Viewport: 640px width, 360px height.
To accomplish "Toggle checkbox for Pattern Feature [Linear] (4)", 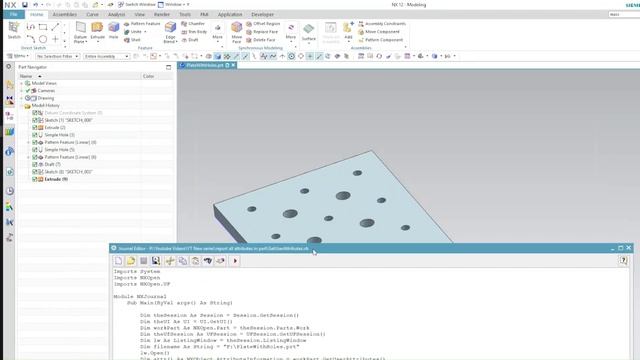I will click(35, 142).
